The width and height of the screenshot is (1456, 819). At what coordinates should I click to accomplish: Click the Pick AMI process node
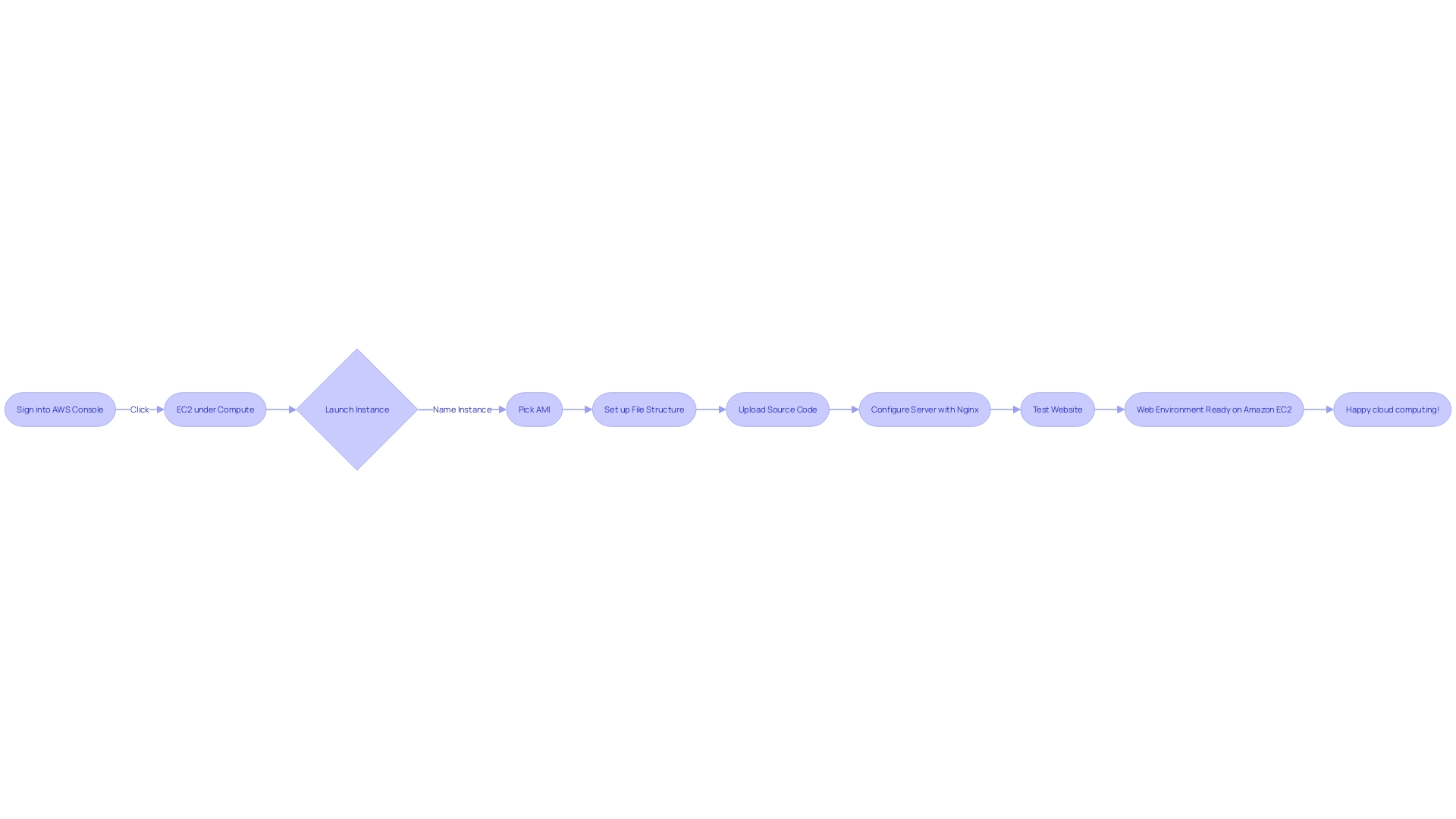tap(534, 409)
